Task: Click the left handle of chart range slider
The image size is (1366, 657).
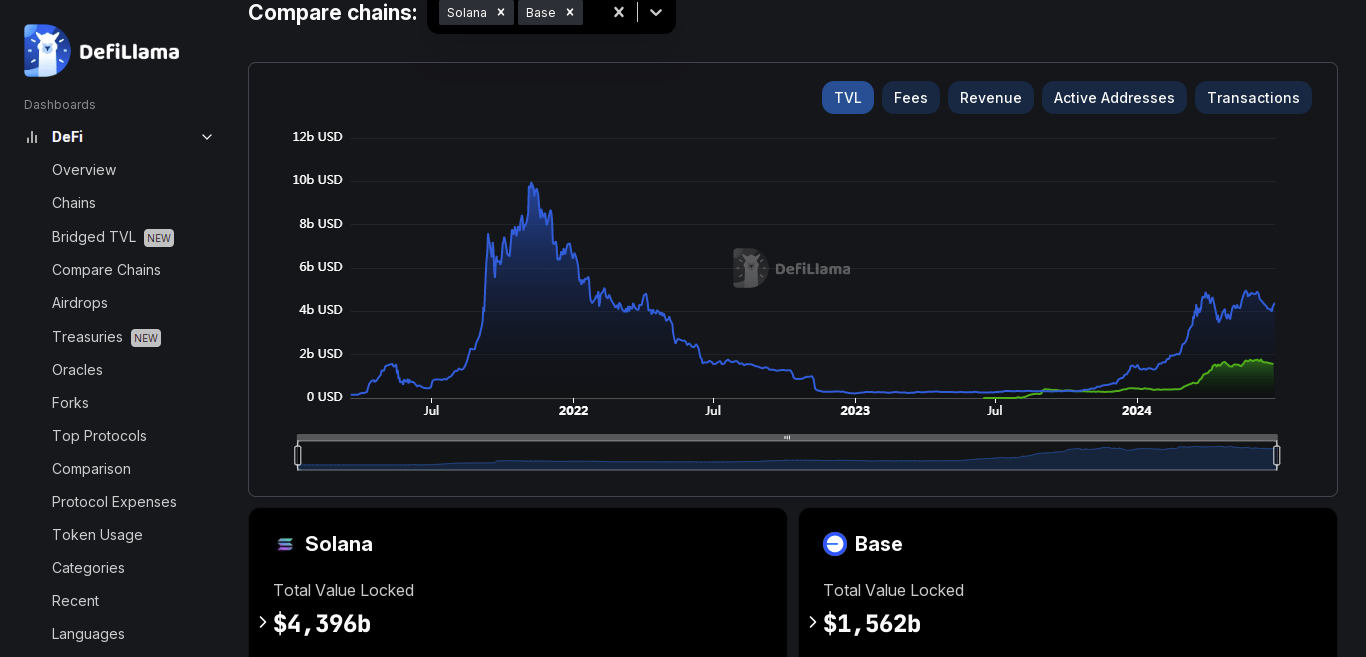Action: coord(298,456)
